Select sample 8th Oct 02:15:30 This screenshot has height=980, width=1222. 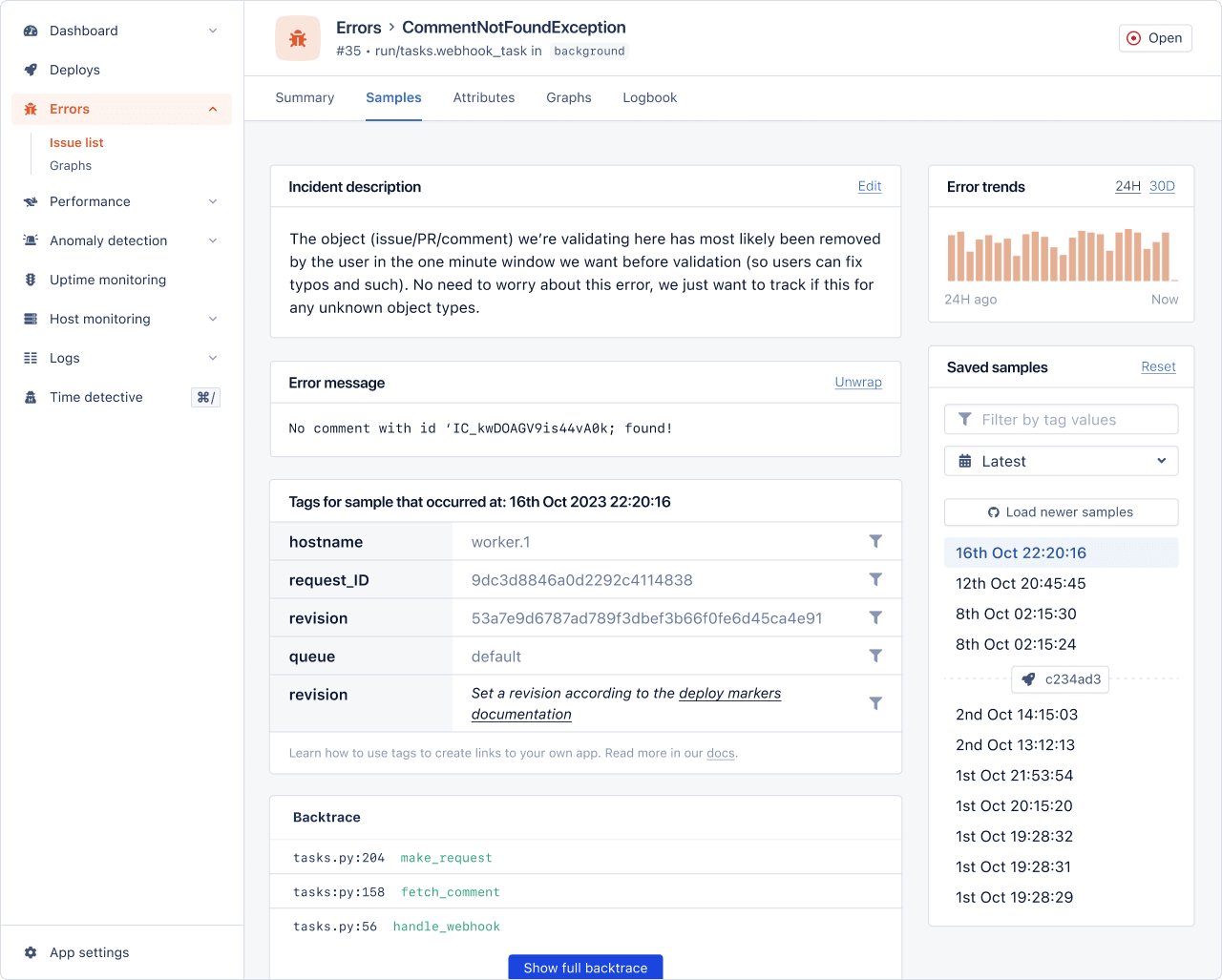(x=1016, y=614)
